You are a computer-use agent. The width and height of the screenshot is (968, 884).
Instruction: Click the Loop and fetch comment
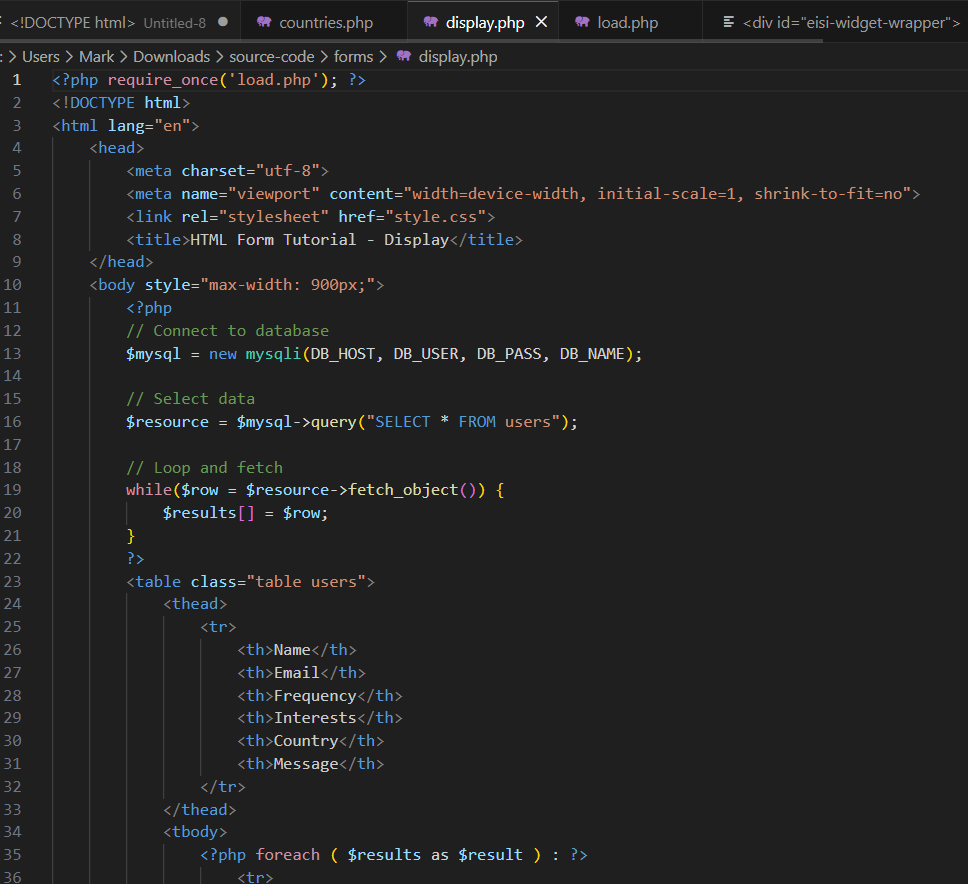point(204,467)
